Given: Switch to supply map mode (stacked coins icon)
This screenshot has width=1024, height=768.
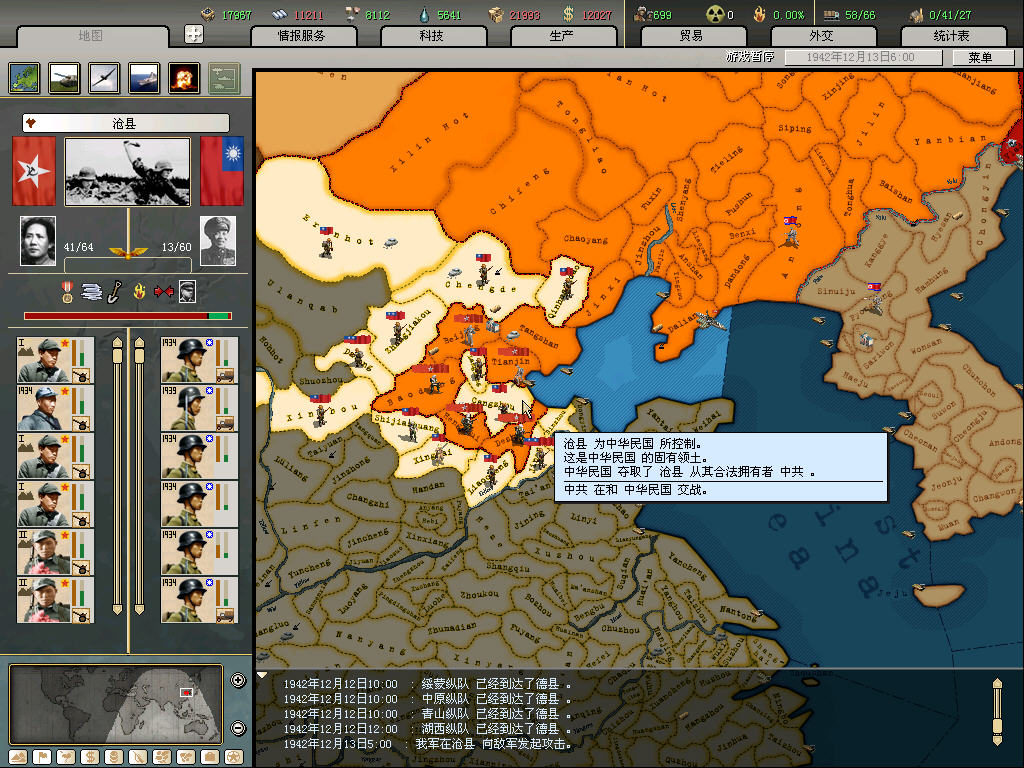Looking at the screenshot, I should pyautogui.click(x=114, y=756).
